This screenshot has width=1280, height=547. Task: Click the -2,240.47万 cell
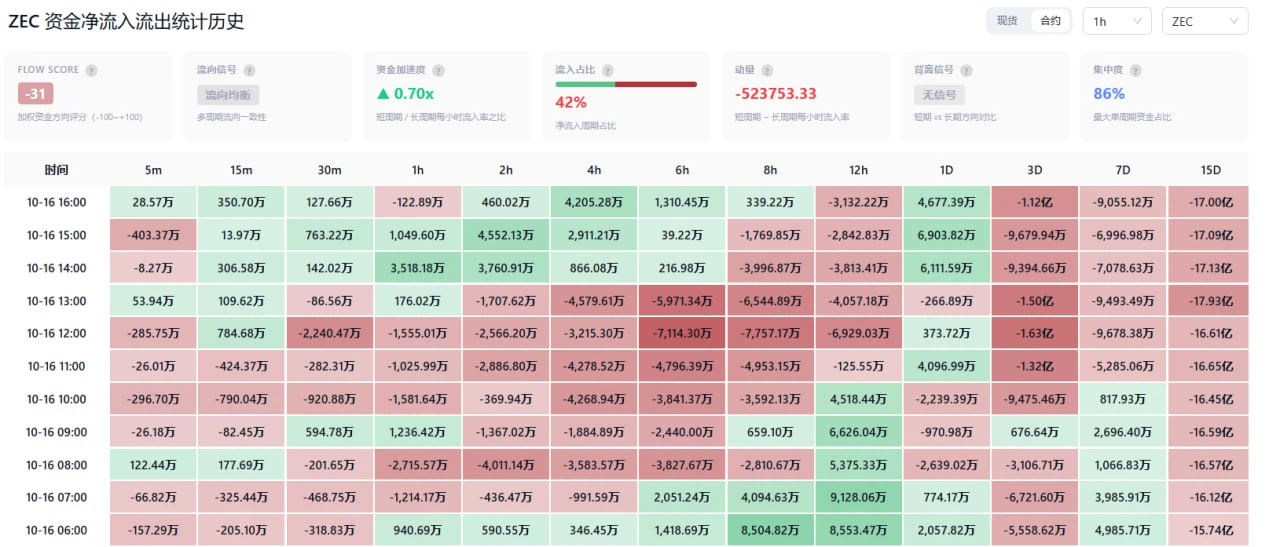click(329, 334)
